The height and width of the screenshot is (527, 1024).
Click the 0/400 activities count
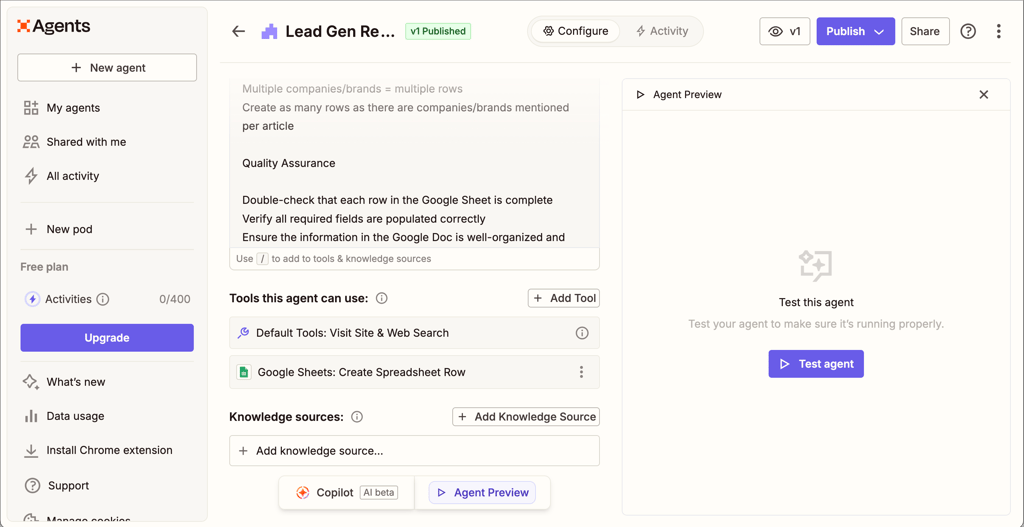pyautogui.click(x=175, y=299)
